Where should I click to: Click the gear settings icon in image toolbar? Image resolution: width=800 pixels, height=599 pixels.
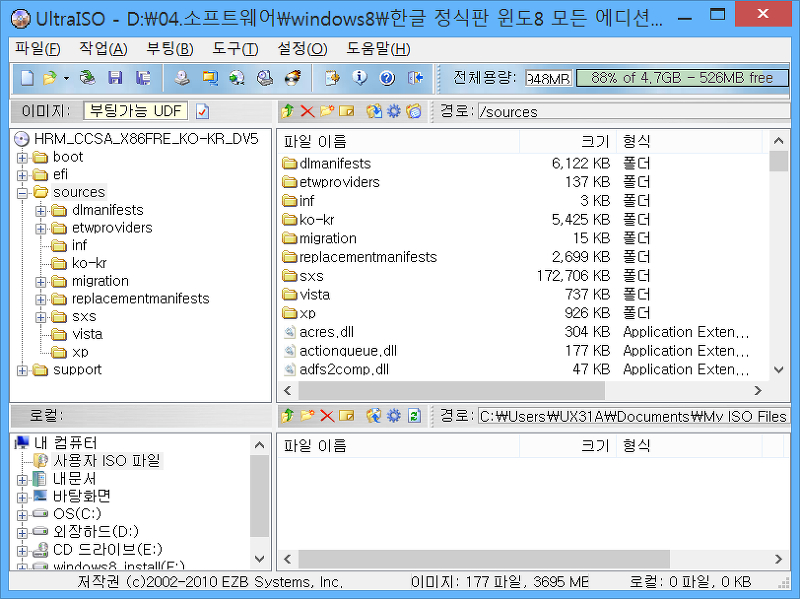[394, 111]
